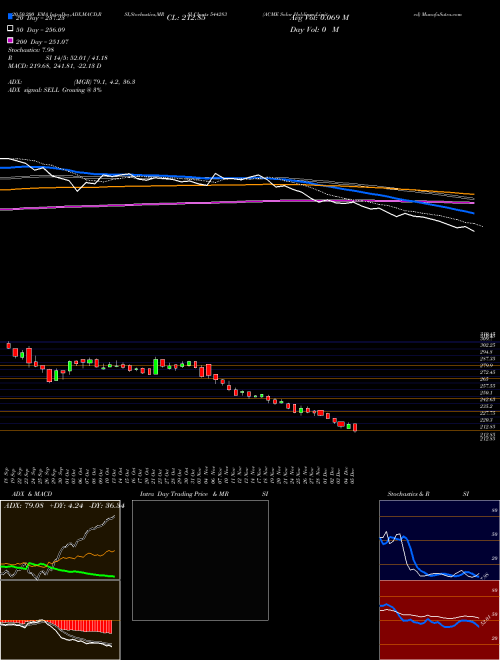Click the 'Stochastics: 7.98' reading
The height and width of the screenshot is (660, 500).
[x=31, y=50]
